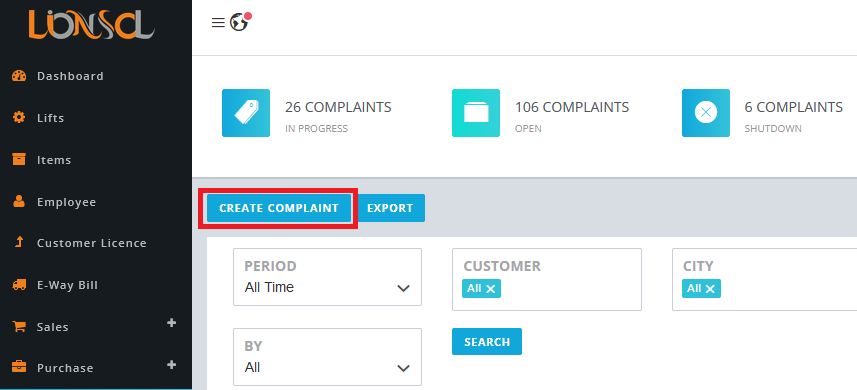Click the Export button
857x390 pixels.
pyautogui.click(x=390, y=208)
